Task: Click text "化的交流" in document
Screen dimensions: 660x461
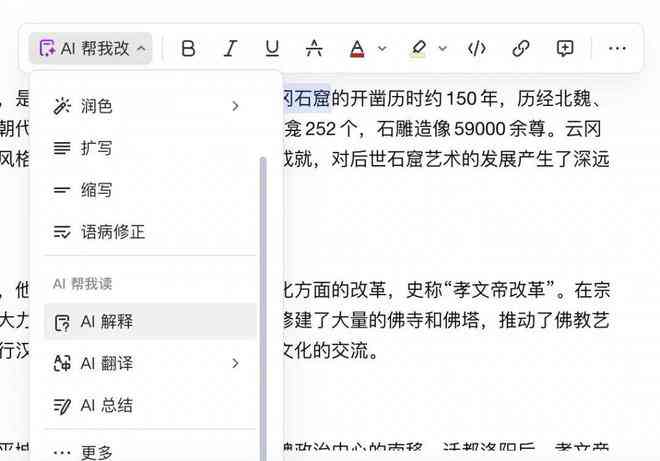Action: (x=331, y=350)
